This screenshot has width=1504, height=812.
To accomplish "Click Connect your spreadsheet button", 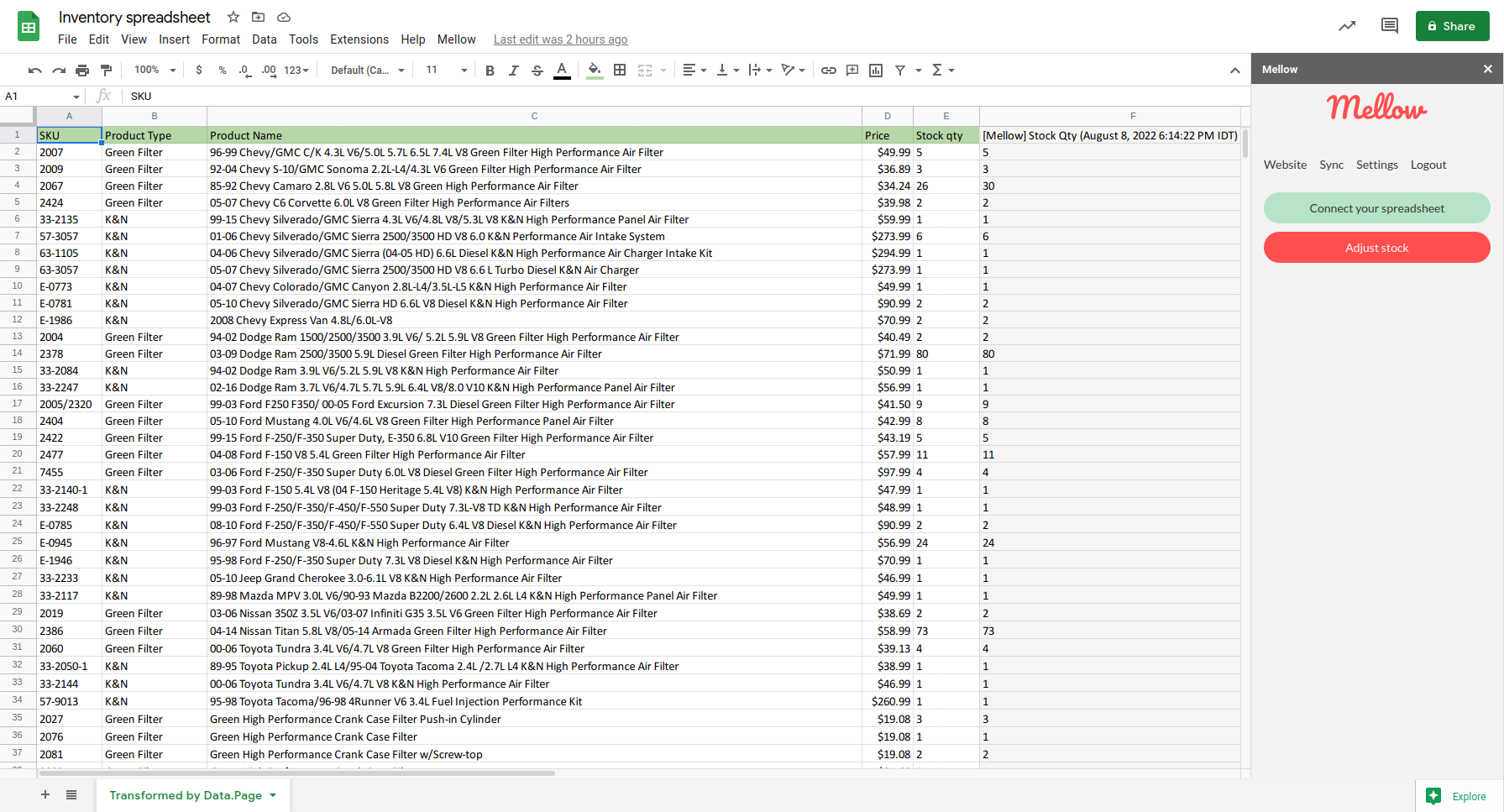I will coord(1376,208).
